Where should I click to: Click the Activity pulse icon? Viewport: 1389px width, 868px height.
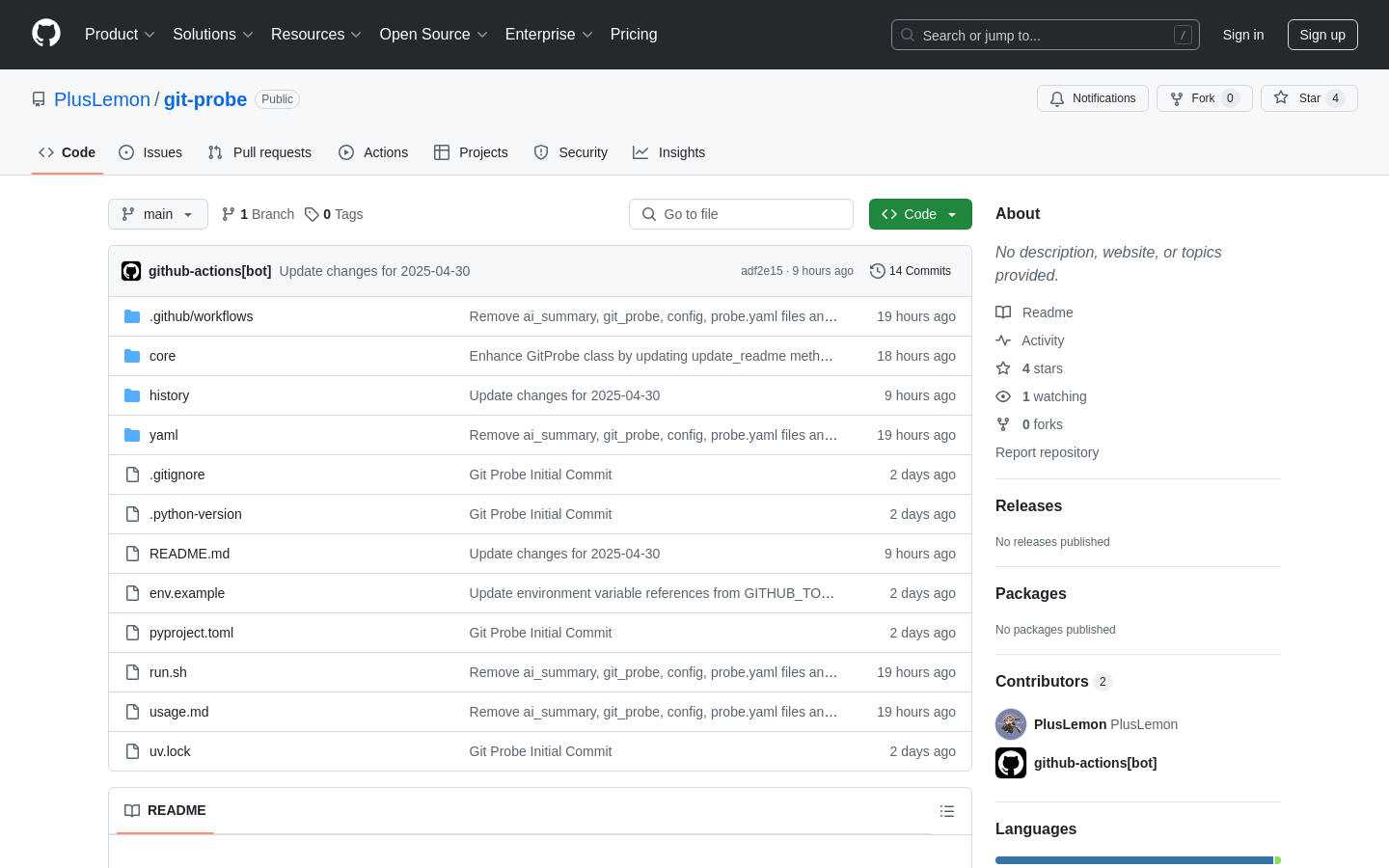tap(1003, 340)
